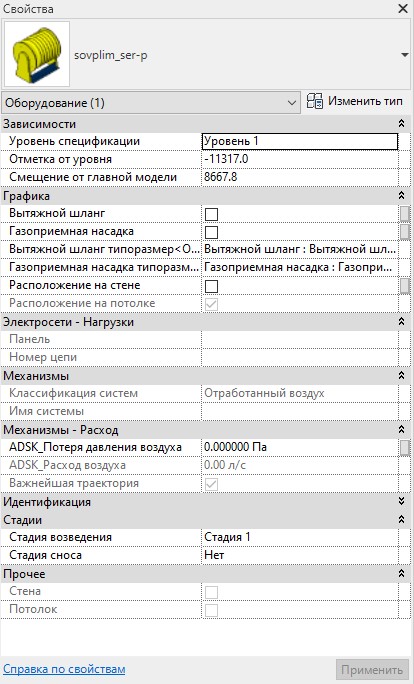The width and height of the screenshot is (414, 684).
Task: Collapse the Графика section
Action: (401, 196)
